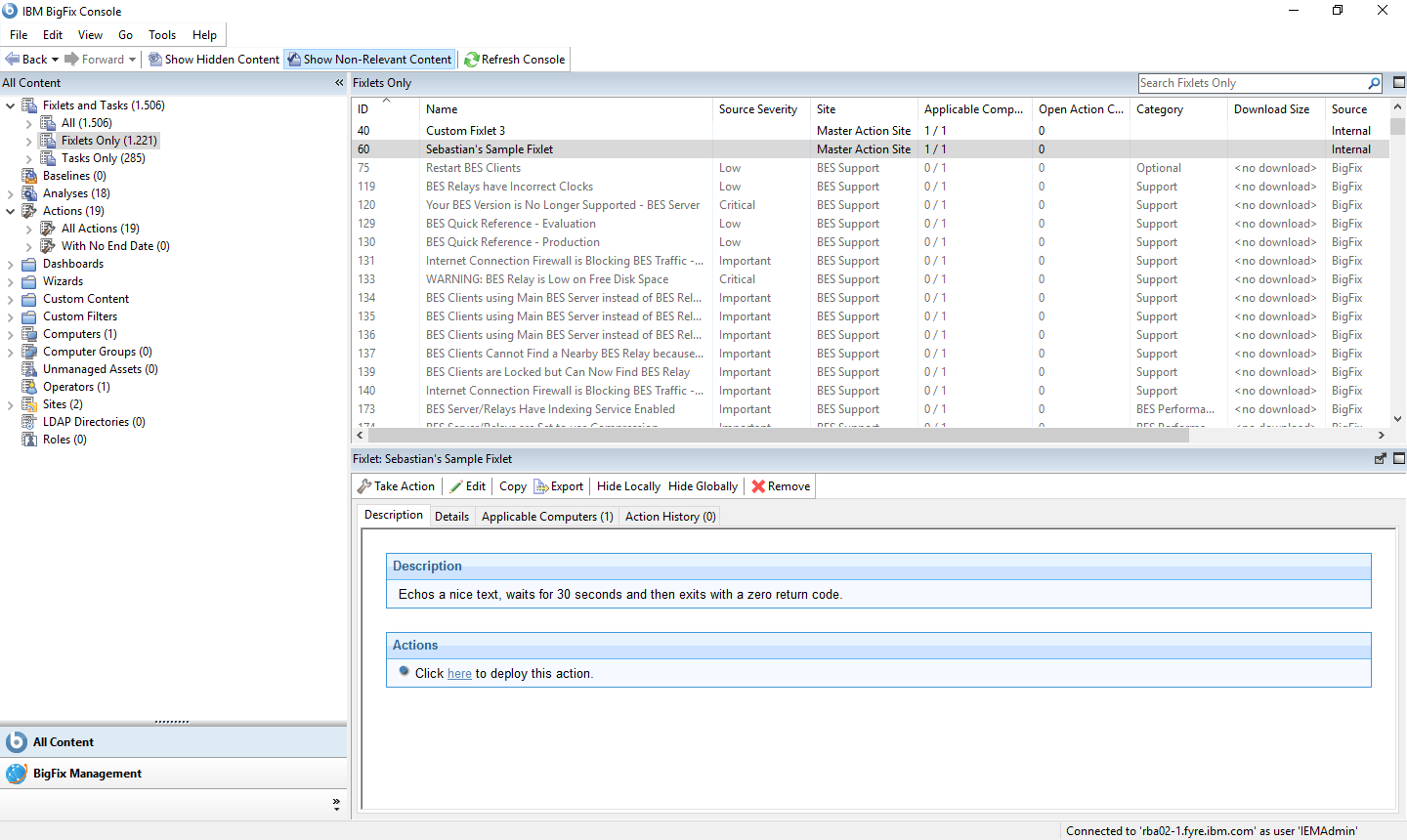Open the Forward history dropdown arrow
The width and height of the screenshot is (1407, 840).
(132, 60)
